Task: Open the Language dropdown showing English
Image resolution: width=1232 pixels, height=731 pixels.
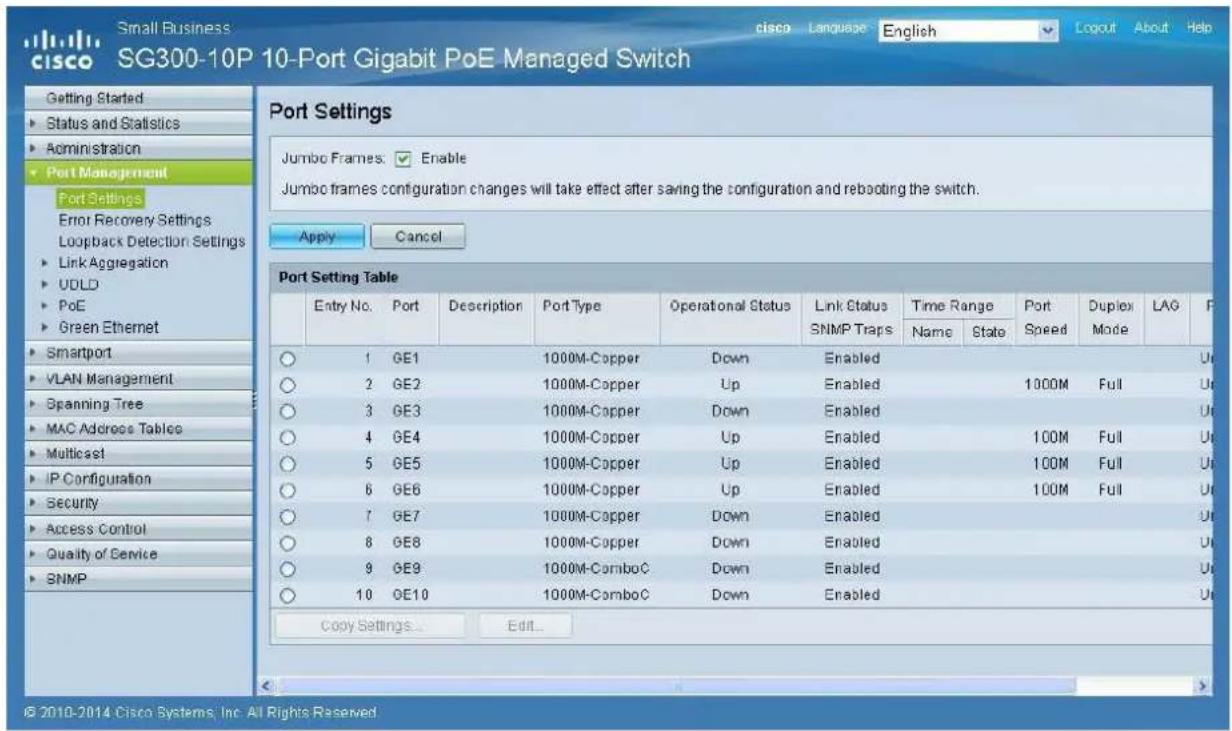Action: pyautogui.click(x=968, y=31)
